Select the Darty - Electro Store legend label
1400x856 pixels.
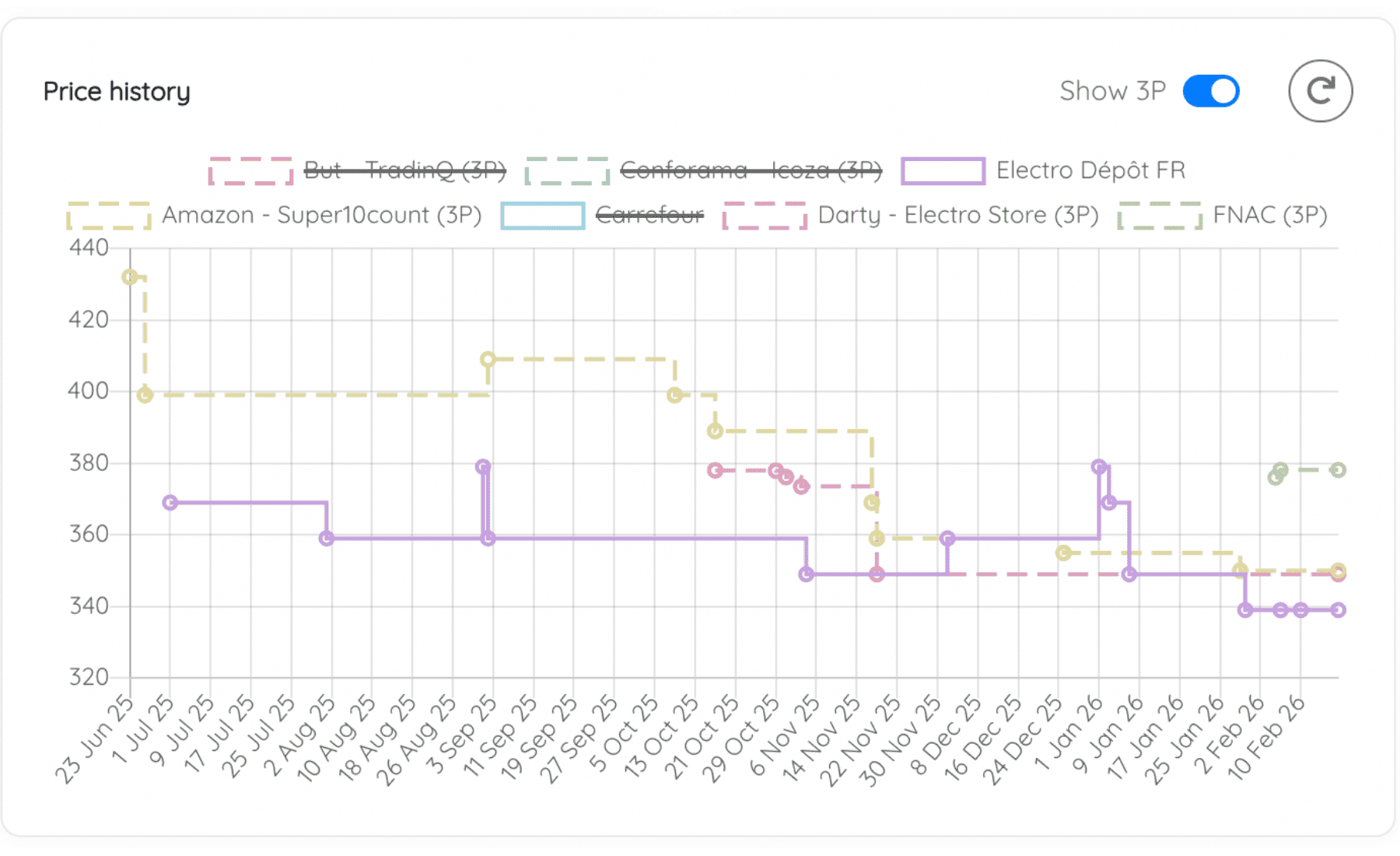(x=958, y=215)
